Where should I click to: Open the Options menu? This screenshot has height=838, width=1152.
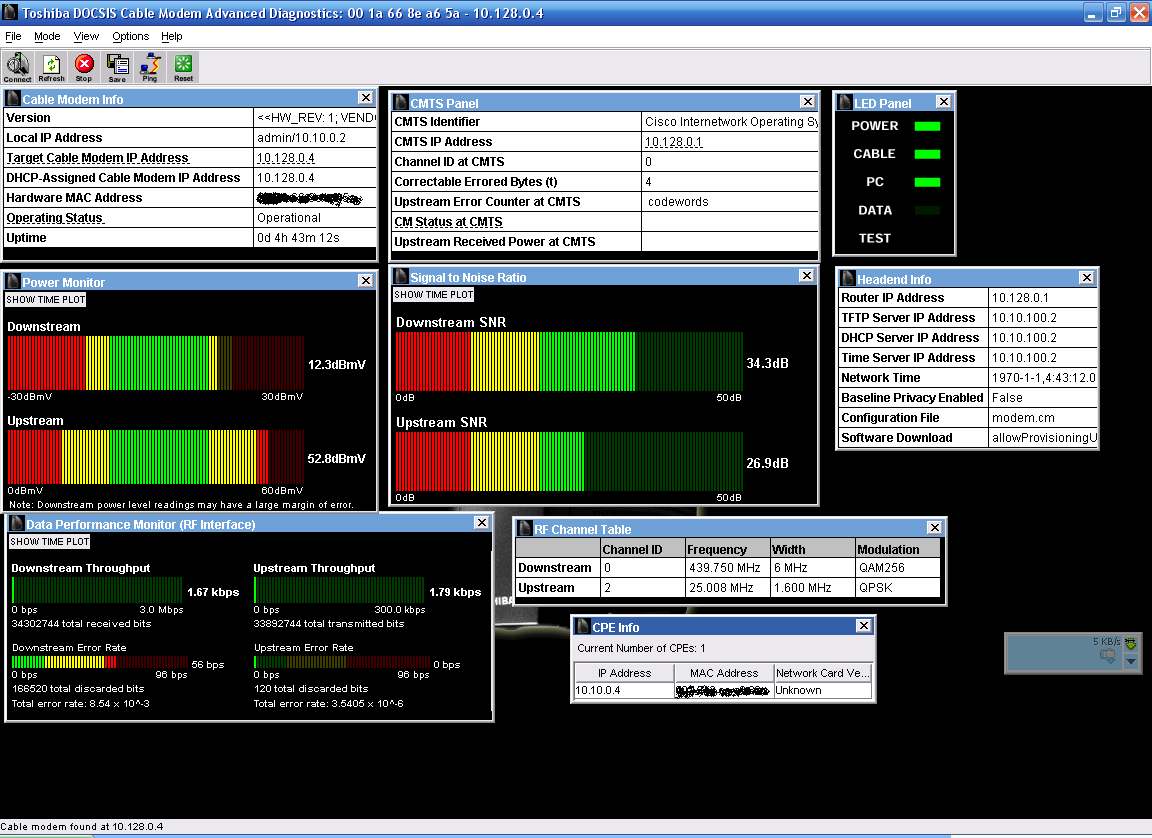tap(131, 36)
